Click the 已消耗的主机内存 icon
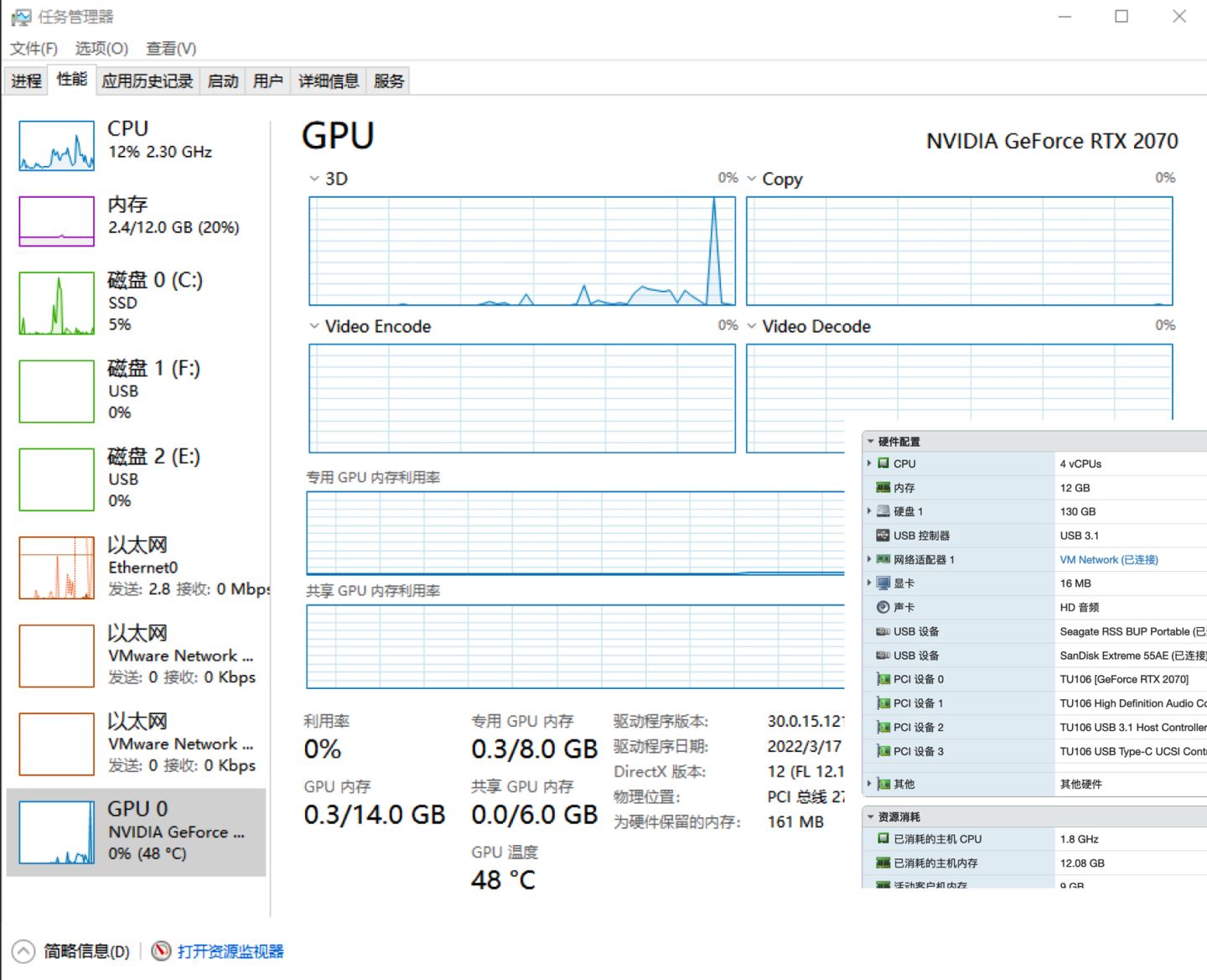 click(x=883, y=863)
